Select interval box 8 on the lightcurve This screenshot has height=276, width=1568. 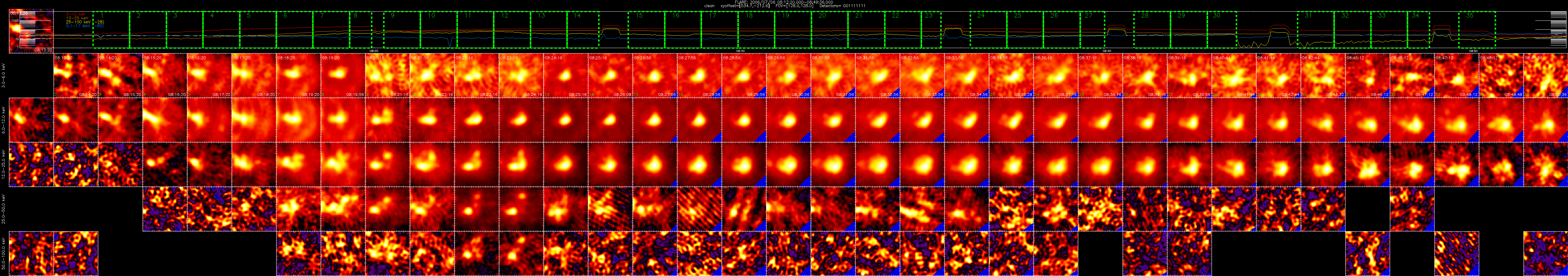360,29
